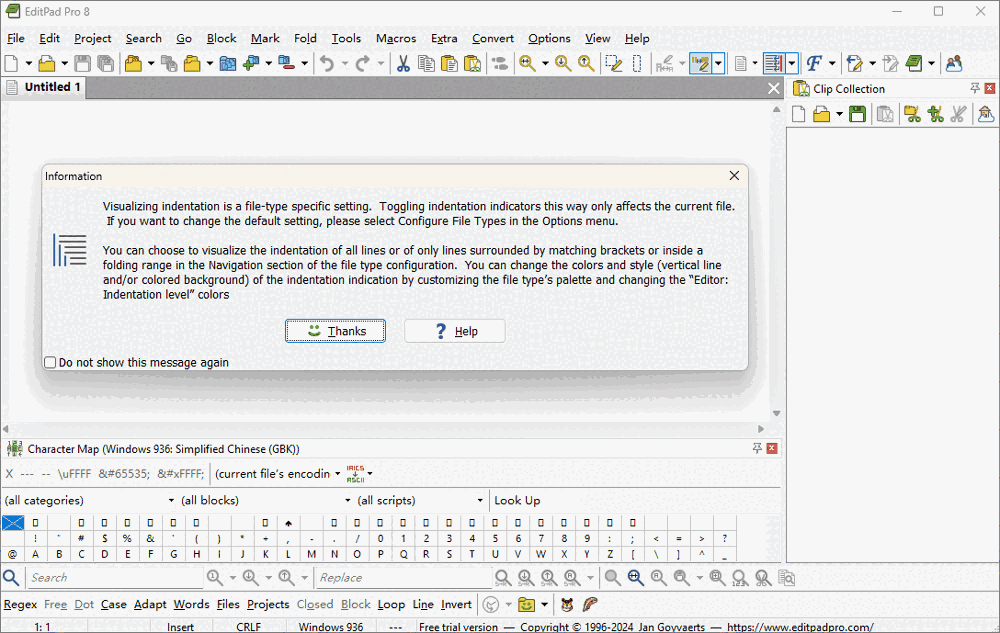1000x633 pixels.
Task: Save the clip collection with green floppy icon
Action: 857,115
